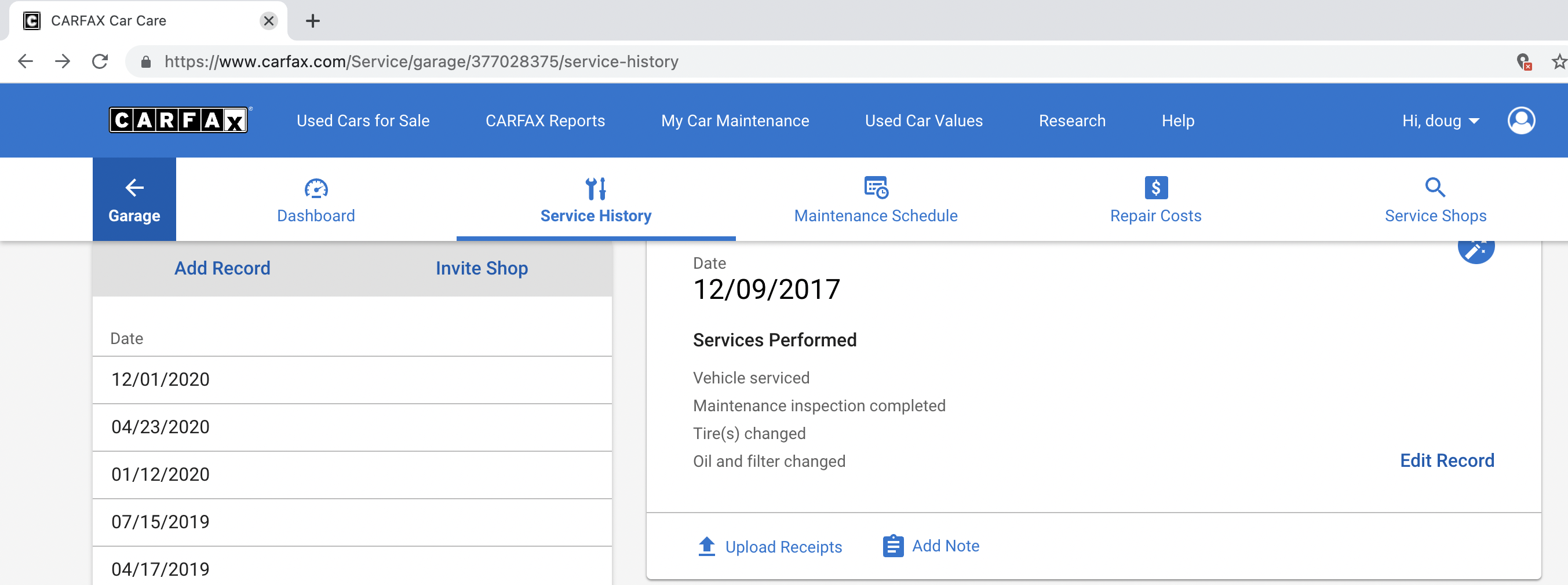Screen dimensions: 1568x585
Task: Click 'Maintenance inspection completed' entry
Action: point(819,405)
